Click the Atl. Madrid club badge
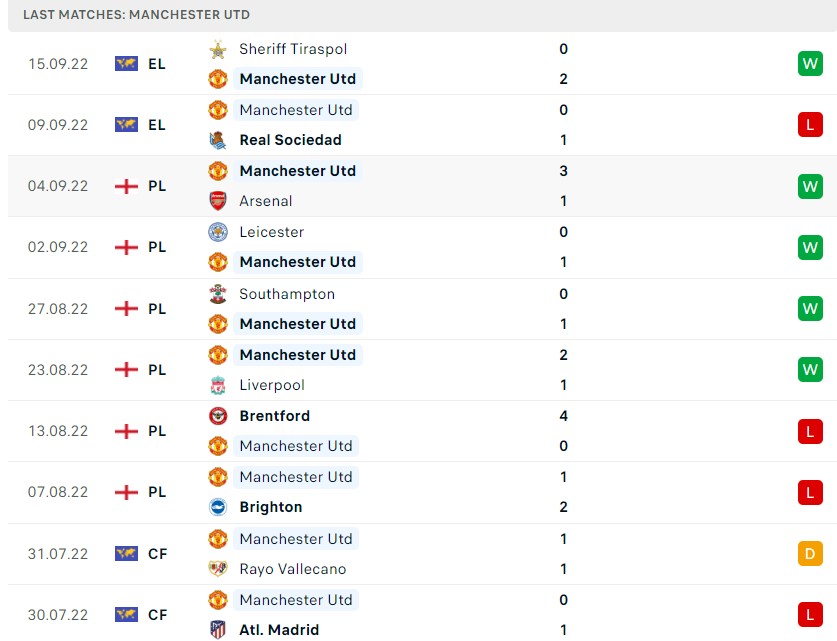The height and width of the screenshot is (641, 837). [218, 630]
